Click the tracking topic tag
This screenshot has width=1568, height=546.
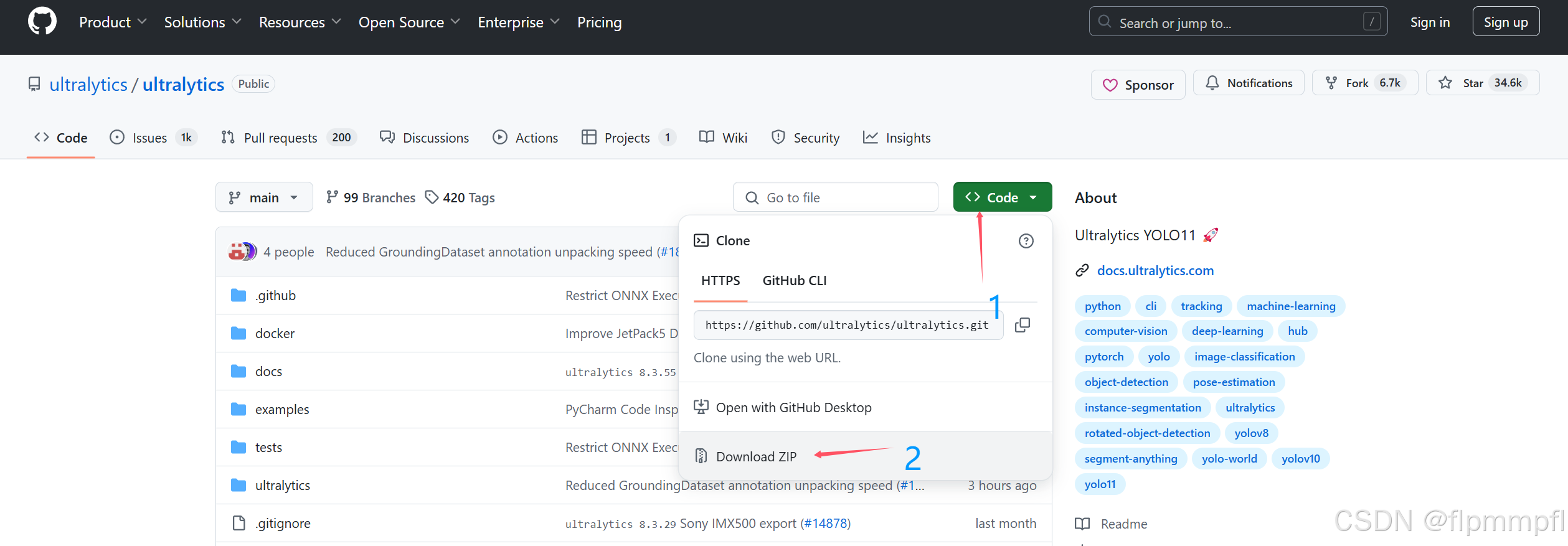[x=1201, y=306]
